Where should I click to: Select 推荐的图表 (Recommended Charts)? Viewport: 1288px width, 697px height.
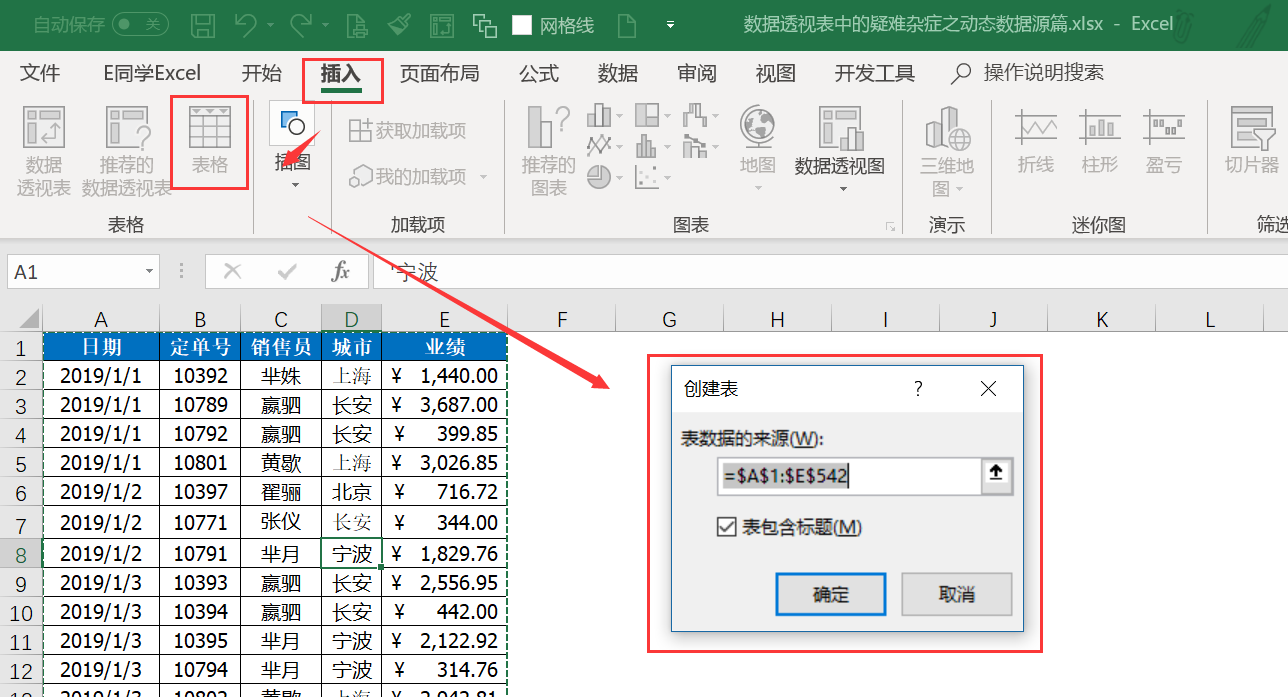pos(547,152)
